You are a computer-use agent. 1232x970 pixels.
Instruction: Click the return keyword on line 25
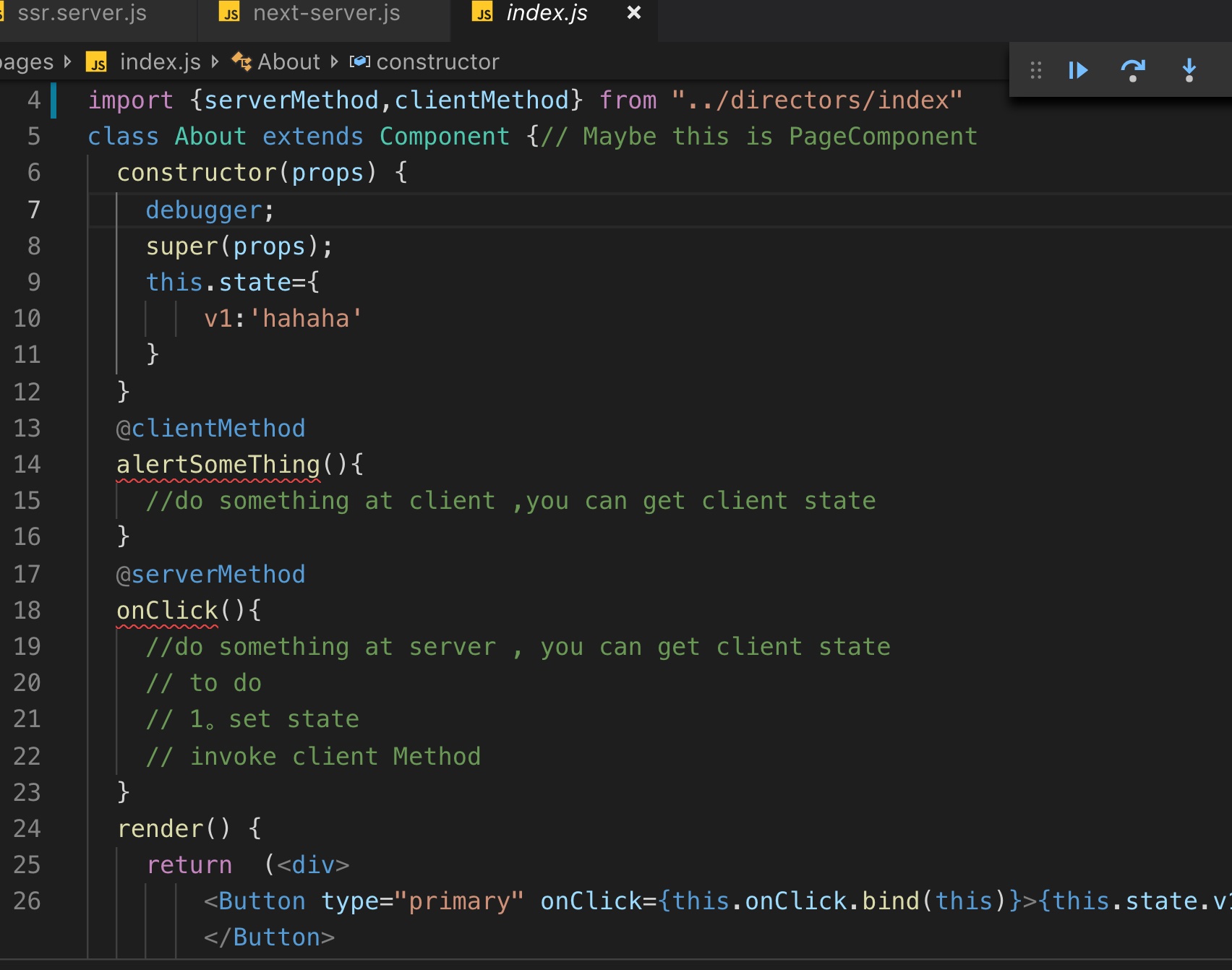tap(189, 865)
